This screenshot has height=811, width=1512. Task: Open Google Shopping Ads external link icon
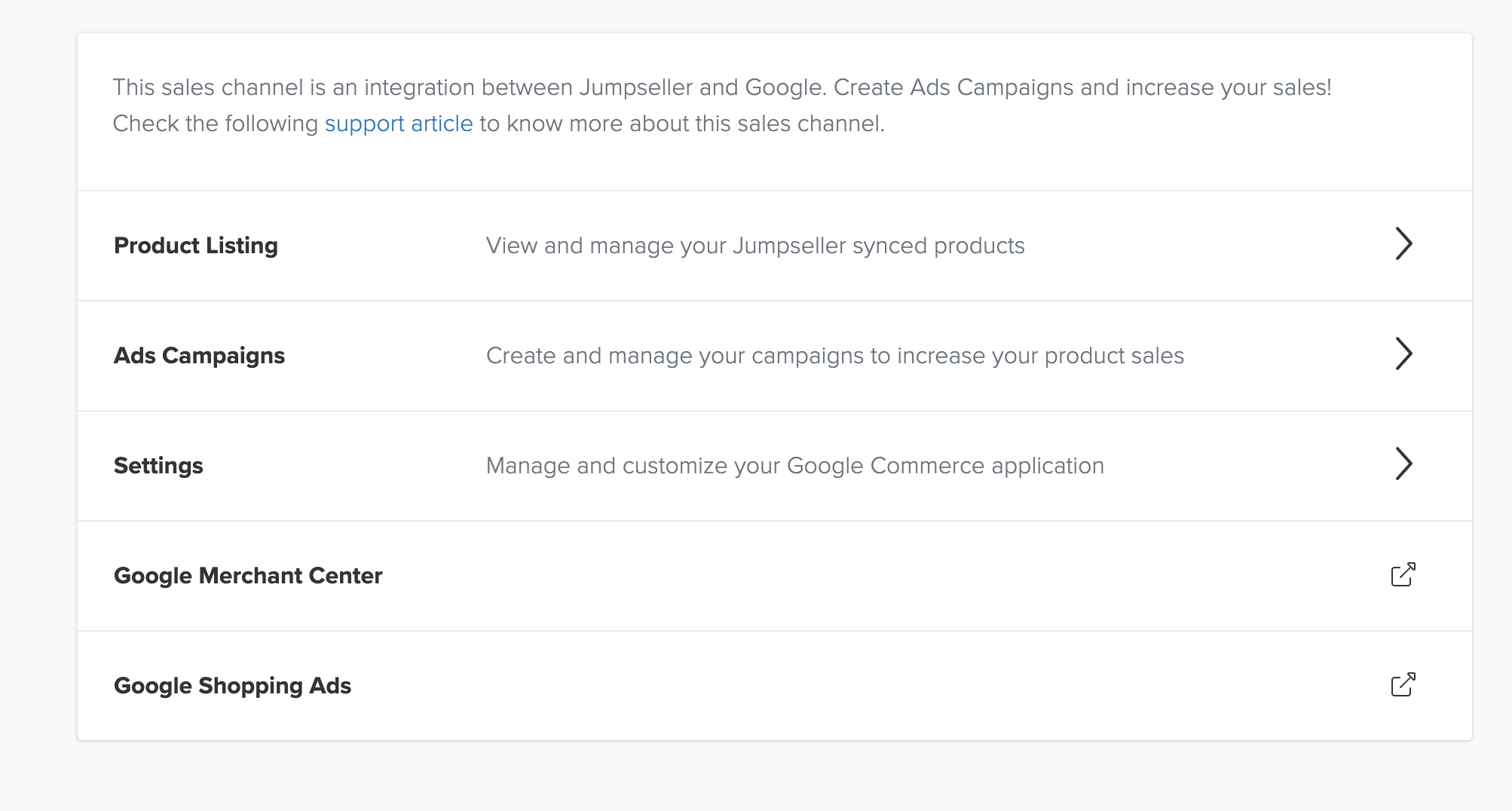(1403, 685)
